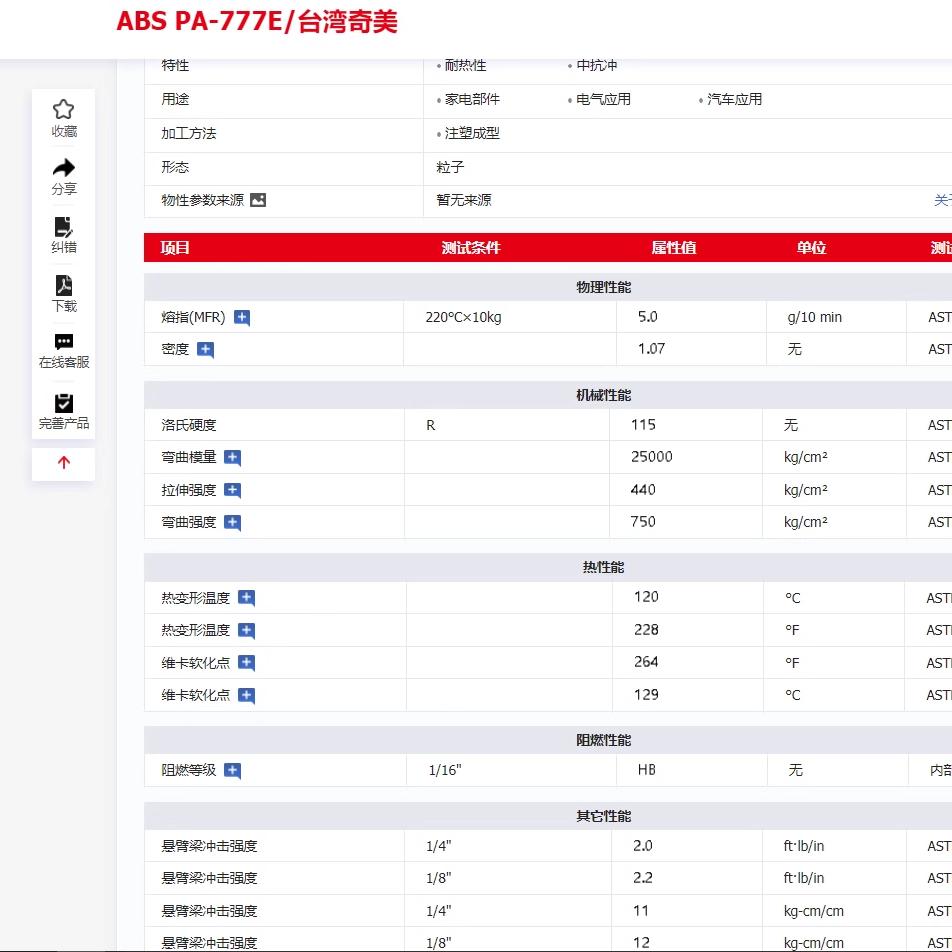This screenshot has height=952, width=952.
Task: Click the 家电部件 usage tag
Action: pos(472,99)
